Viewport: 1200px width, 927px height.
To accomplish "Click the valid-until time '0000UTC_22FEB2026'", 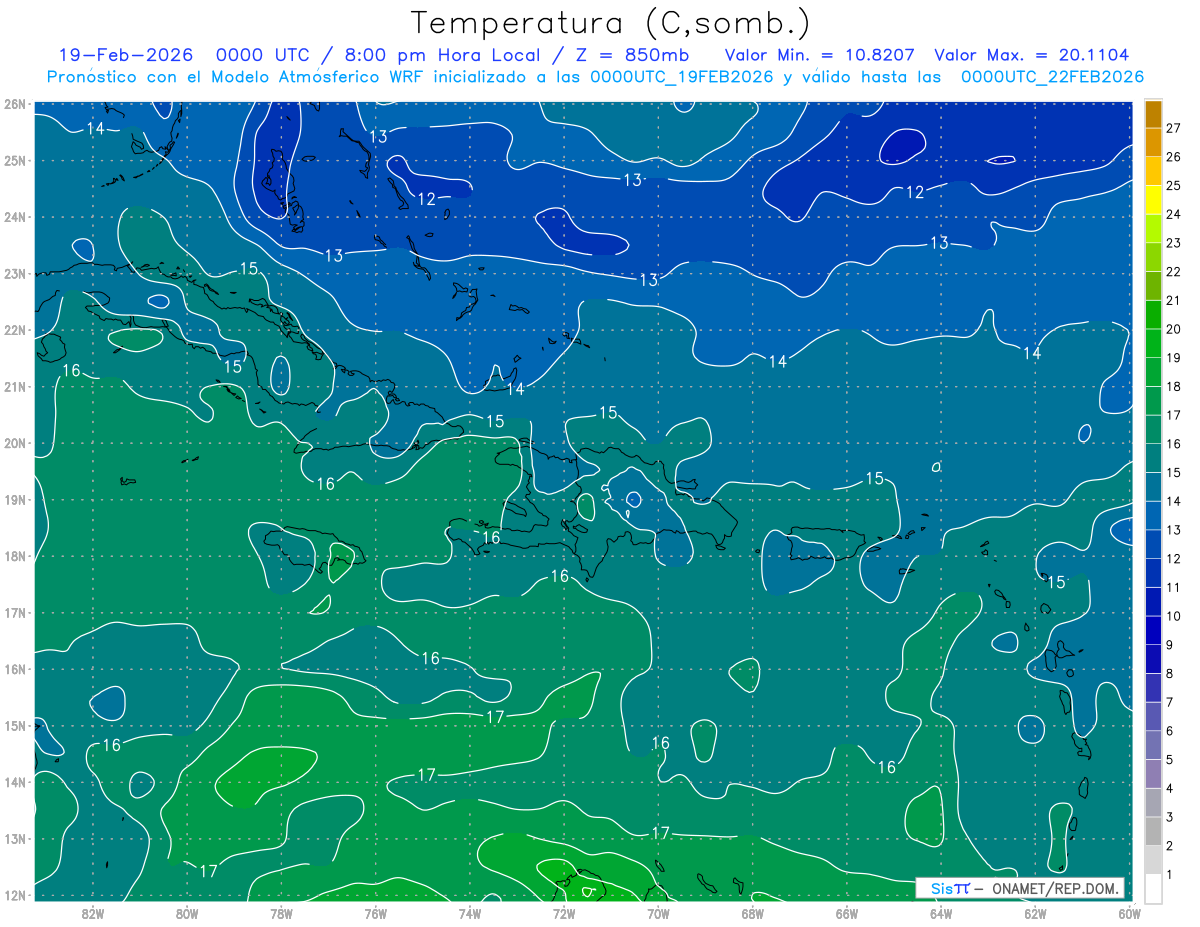I will (x=1052, y=76).
